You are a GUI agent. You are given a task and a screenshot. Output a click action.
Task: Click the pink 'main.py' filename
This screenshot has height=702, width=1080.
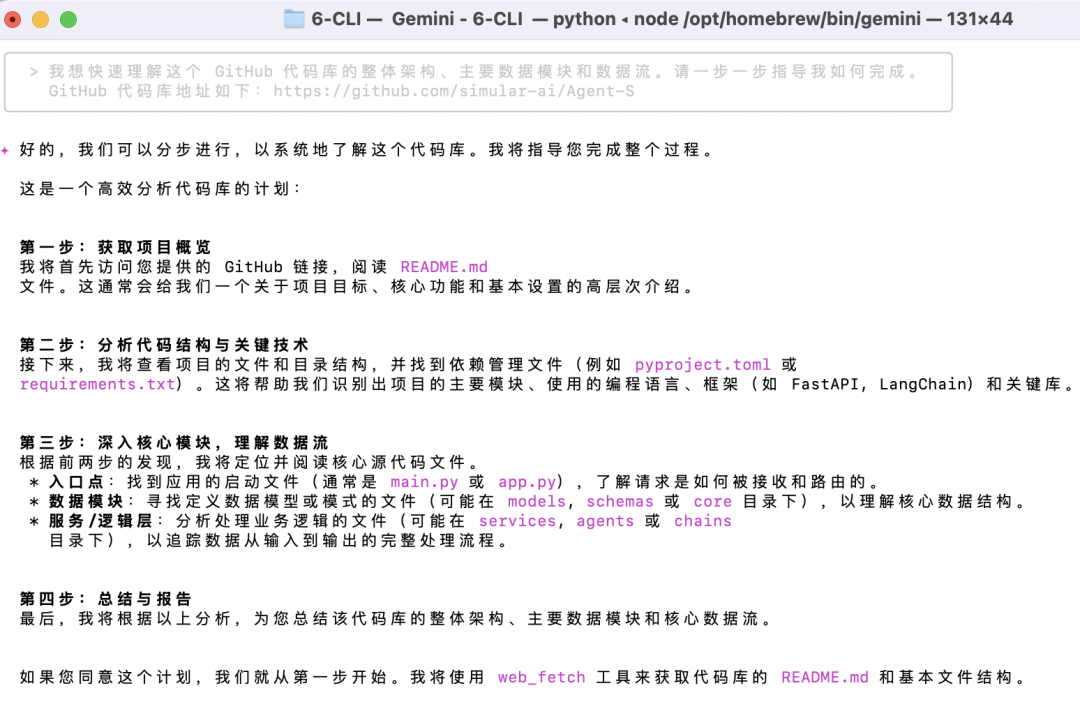point(424,482)
